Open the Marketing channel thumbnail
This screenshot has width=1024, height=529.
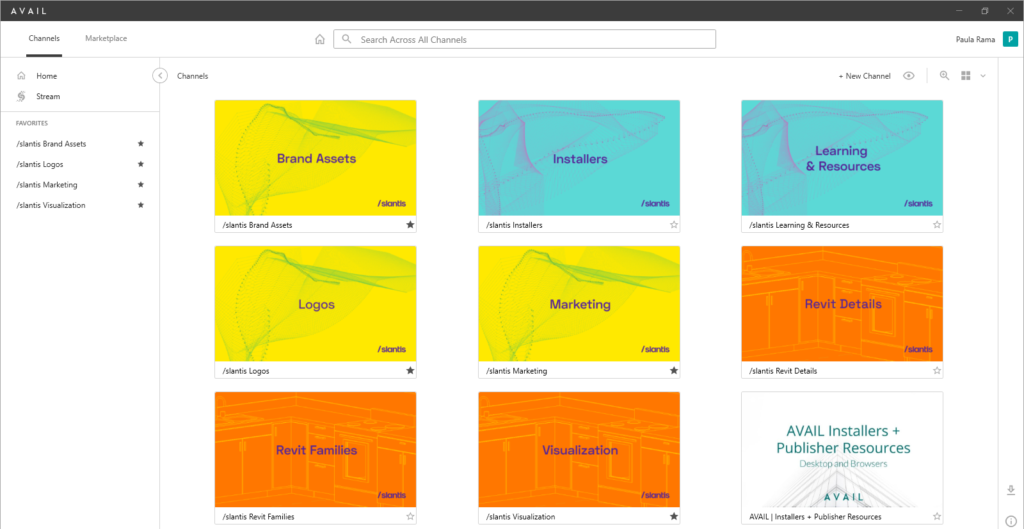pos(579,304)
